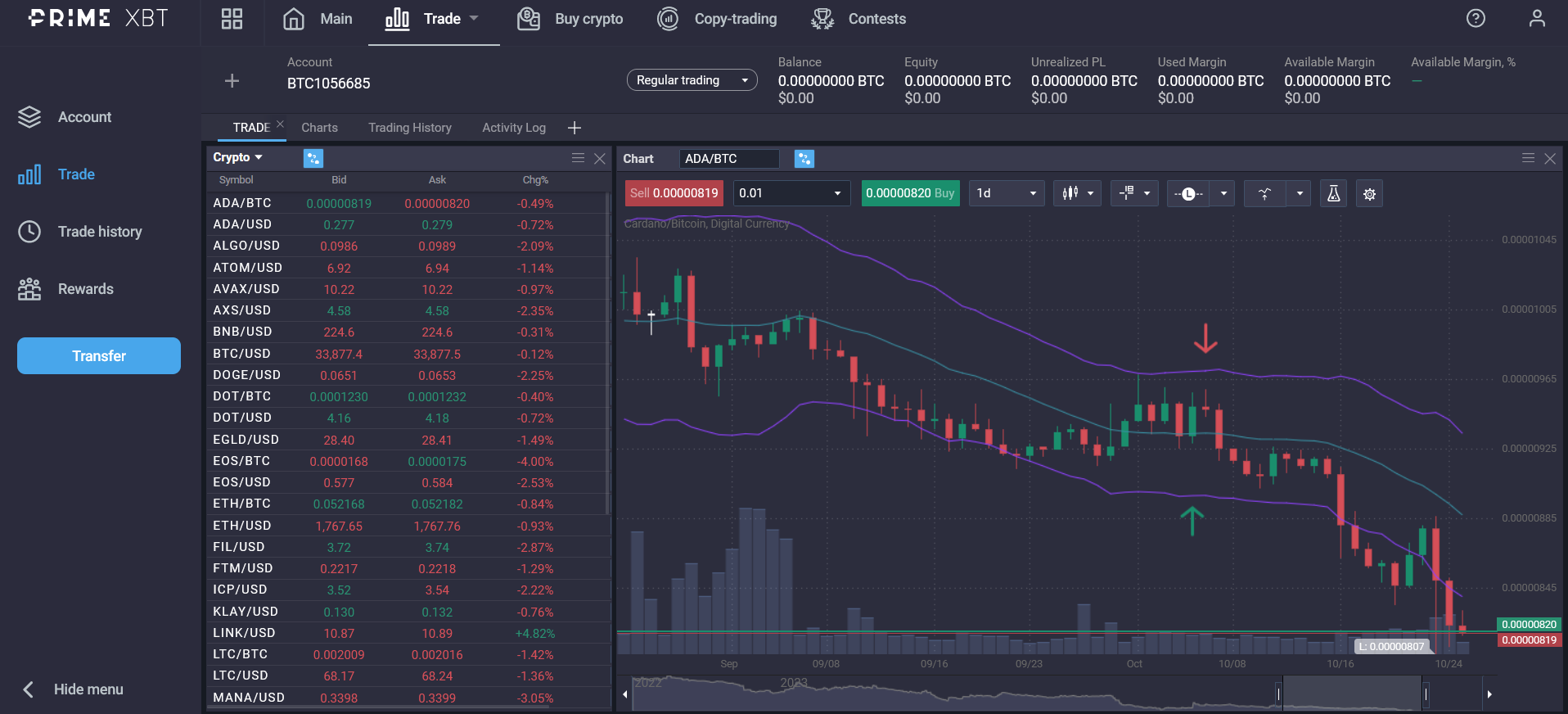
Task: Click the blue Transfer button
Action: click(x=99, y=355)
